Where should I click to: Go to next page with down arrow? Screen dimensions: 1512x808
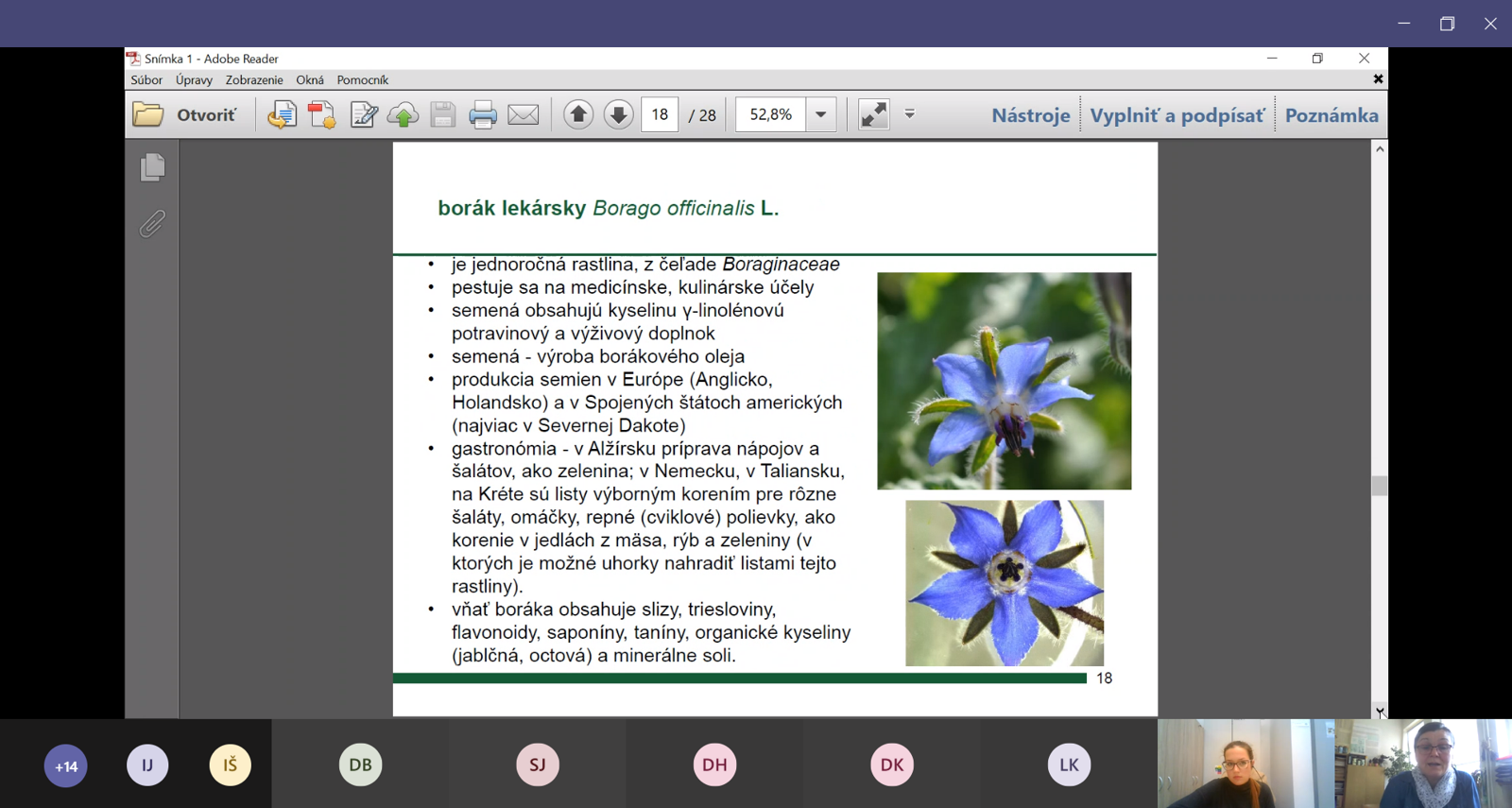point(619,115)
